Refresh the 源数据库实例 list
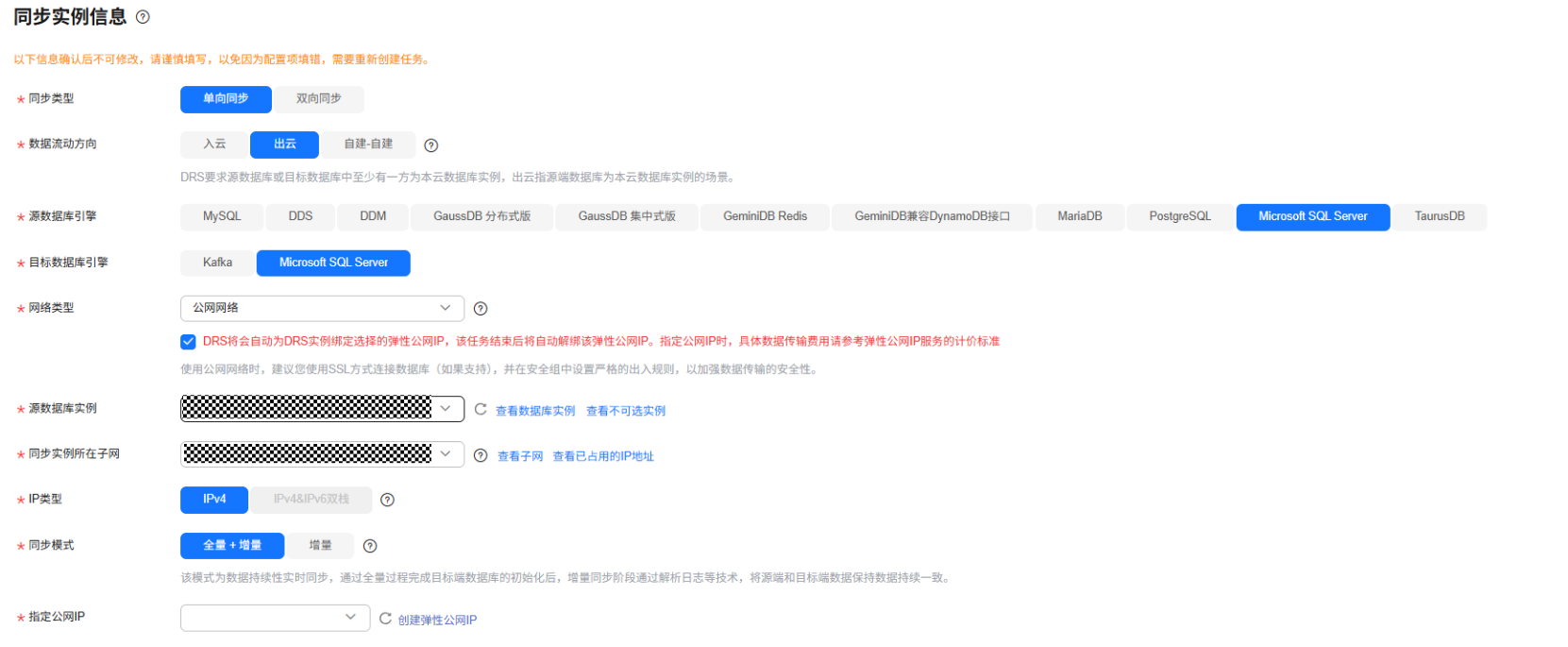Viewport: 1568px width, 647px height. (481, 410)
